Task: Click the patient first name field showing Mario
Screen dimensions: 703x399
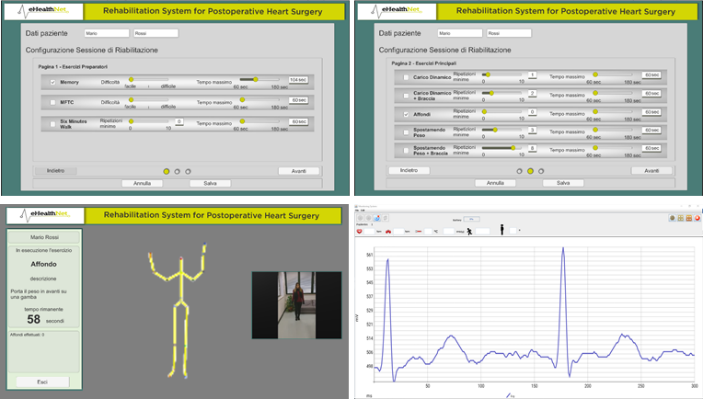Action: tap(107, 33)
